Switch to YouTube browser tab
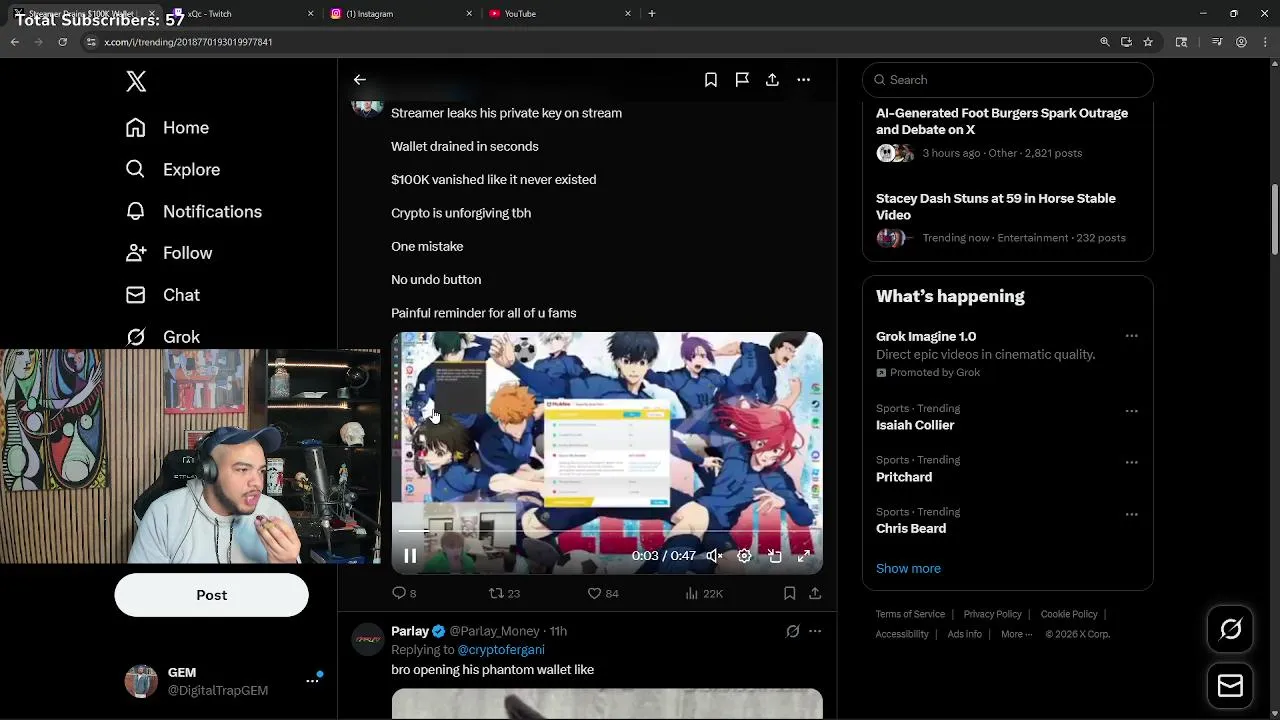The width and height of the screenshot is (1280, 720). click(560, 14)
